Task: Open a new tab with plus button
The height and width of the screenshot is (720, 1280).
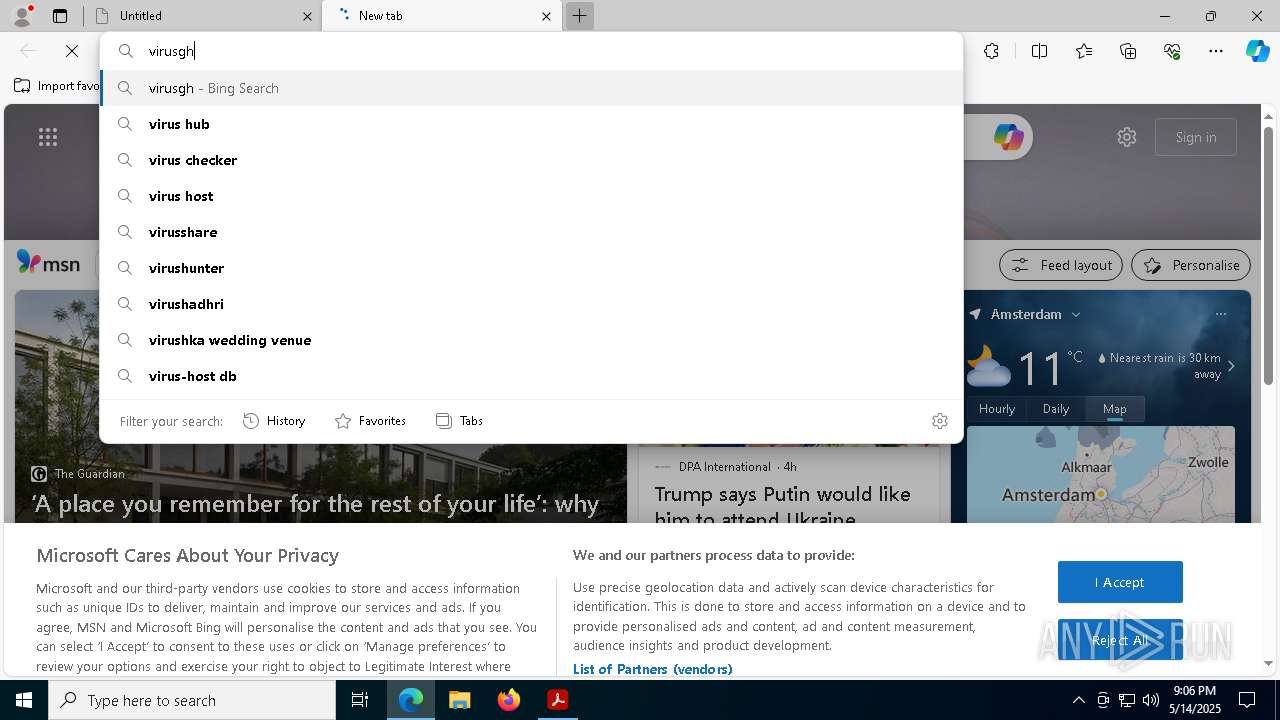Action: 579,16
